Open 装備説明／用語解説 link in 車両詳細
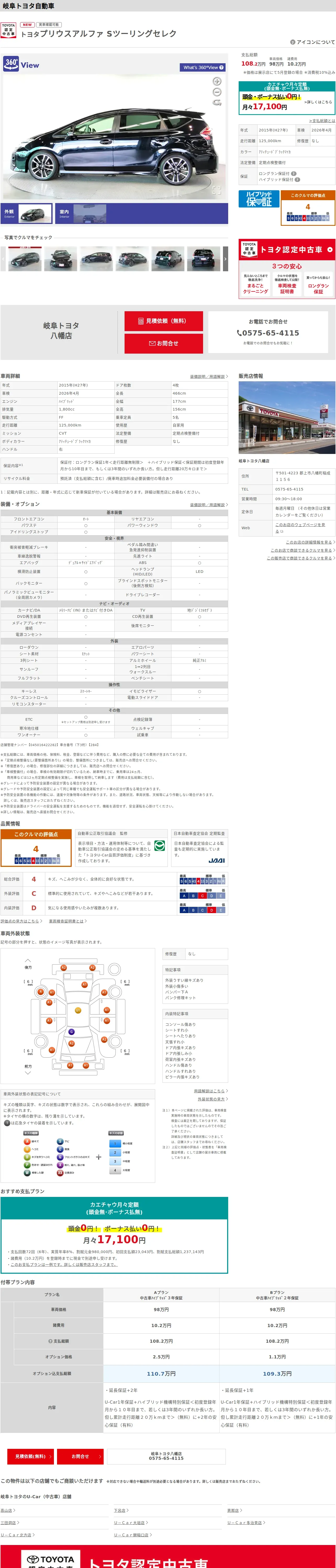336x1568 pixels. 209,377
